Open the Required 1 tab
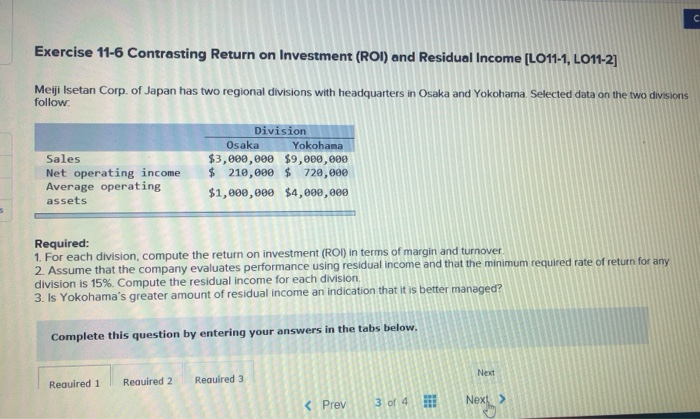Viewport: 700px width, 419px height. [74, 378]
